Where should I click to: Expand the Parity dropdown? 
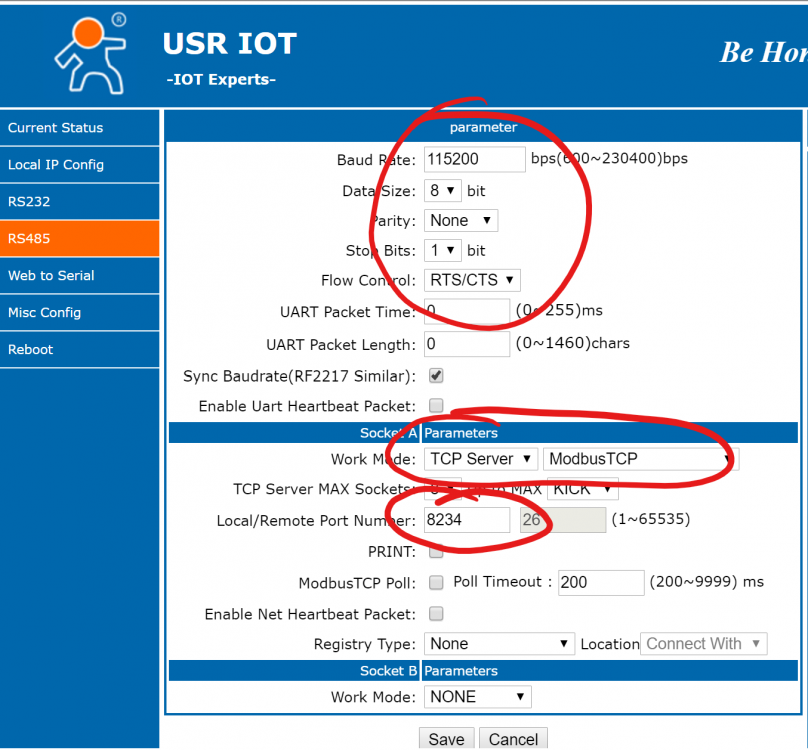[460, 220]
